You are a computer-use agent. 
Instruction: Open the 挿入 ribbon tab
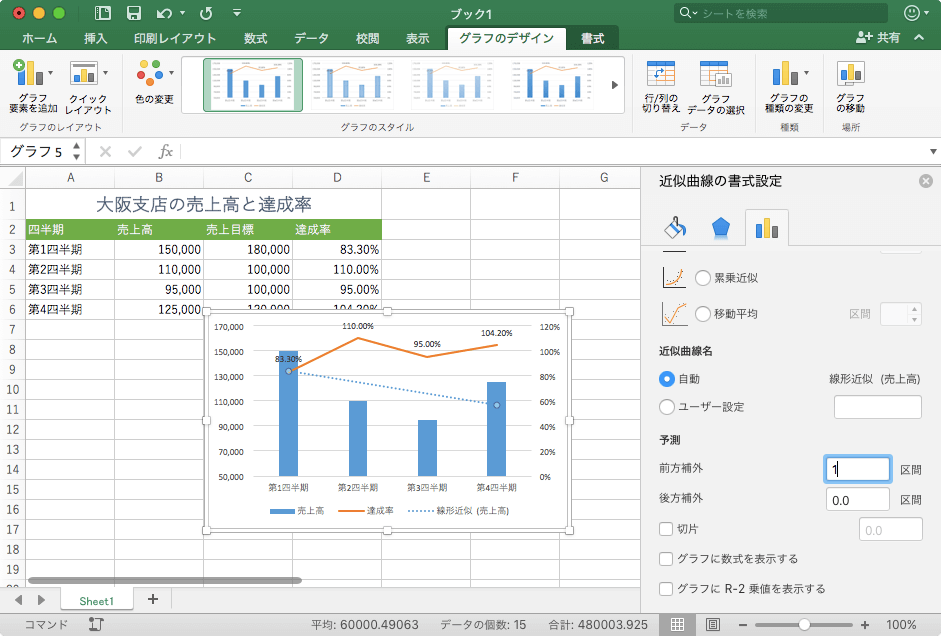(x=95, y=38)
